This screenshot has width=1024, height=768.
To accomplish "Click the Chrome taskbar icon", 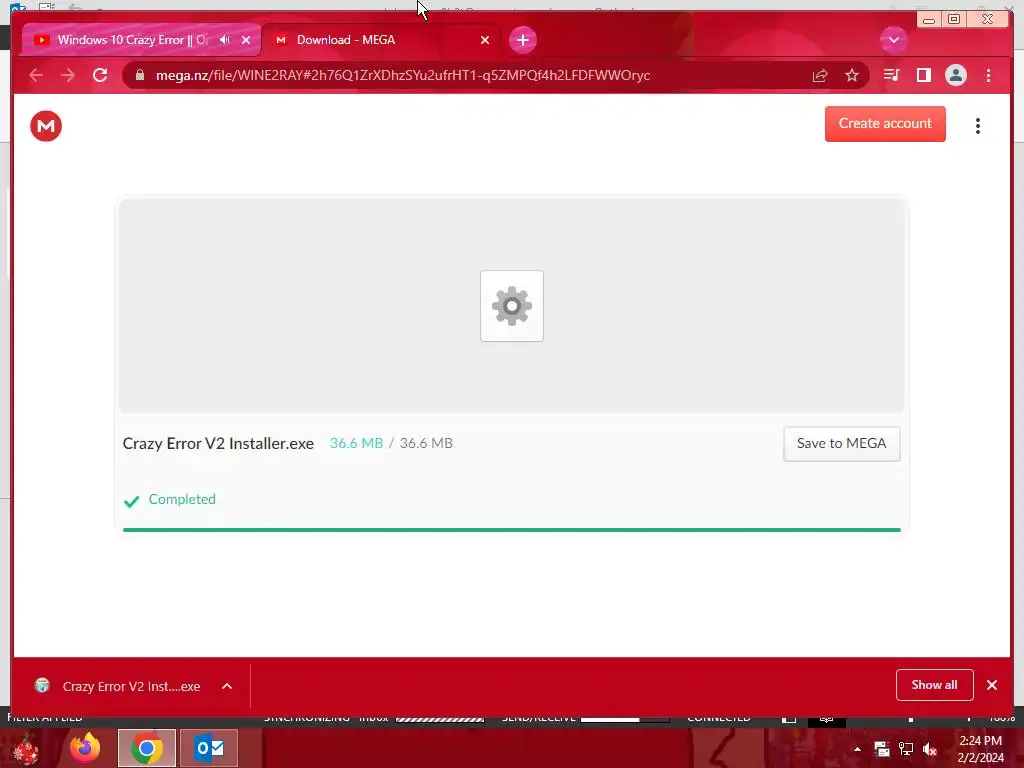I will click(146, 748).
